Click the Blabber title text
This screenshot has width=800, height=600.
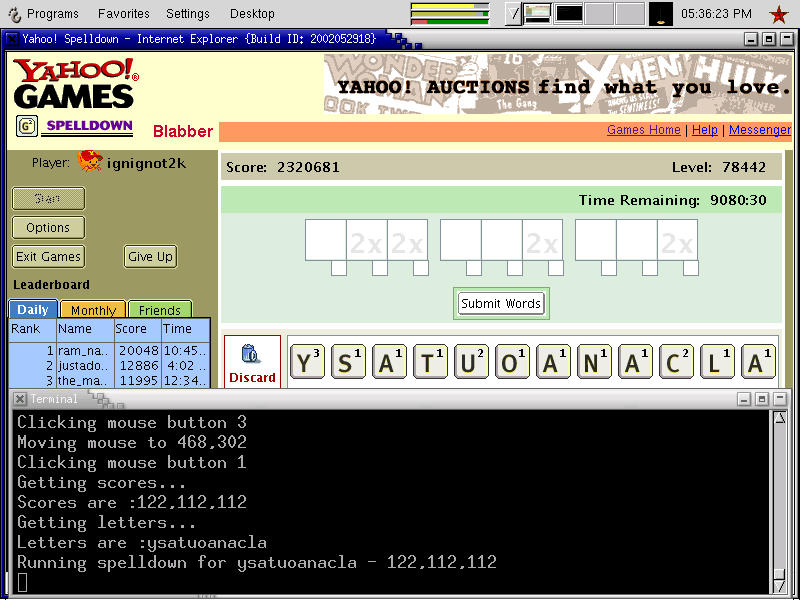pyautogui.click(x=183, y=131)
